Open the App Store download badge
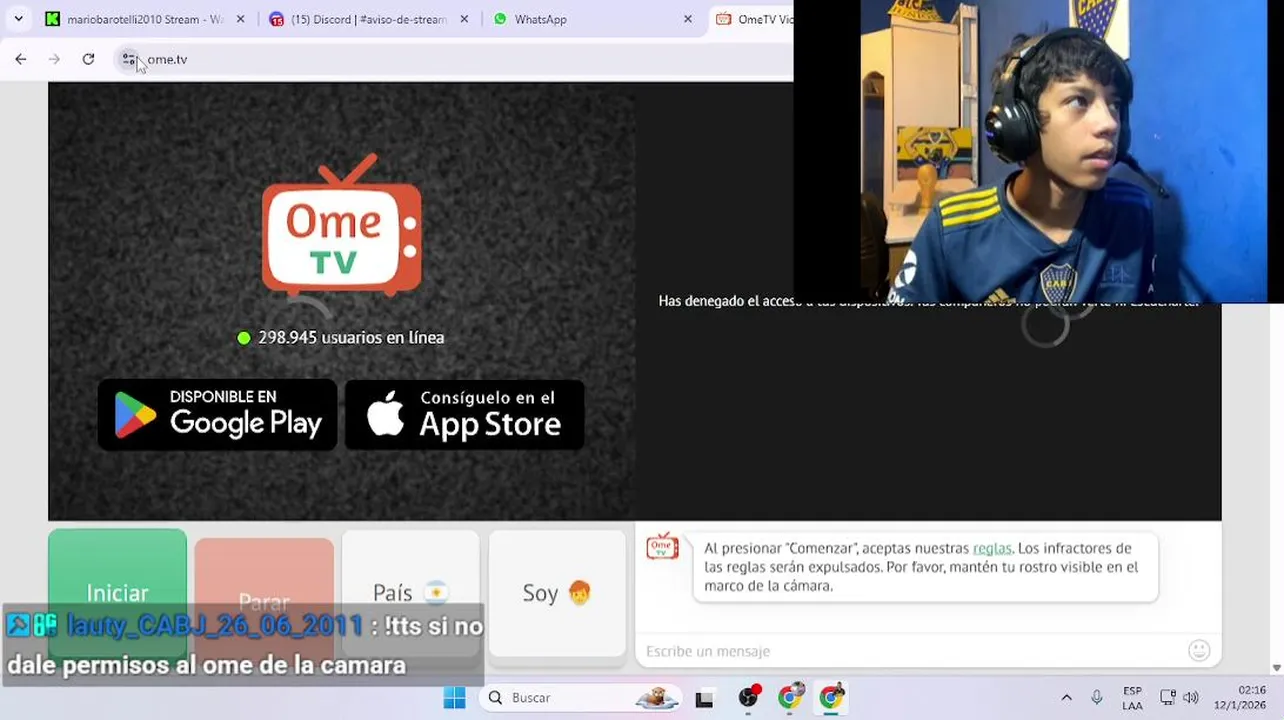Image resolution: width=1284 pixels, height=720 pixels. pyautogui.click(x=465, y=414)
